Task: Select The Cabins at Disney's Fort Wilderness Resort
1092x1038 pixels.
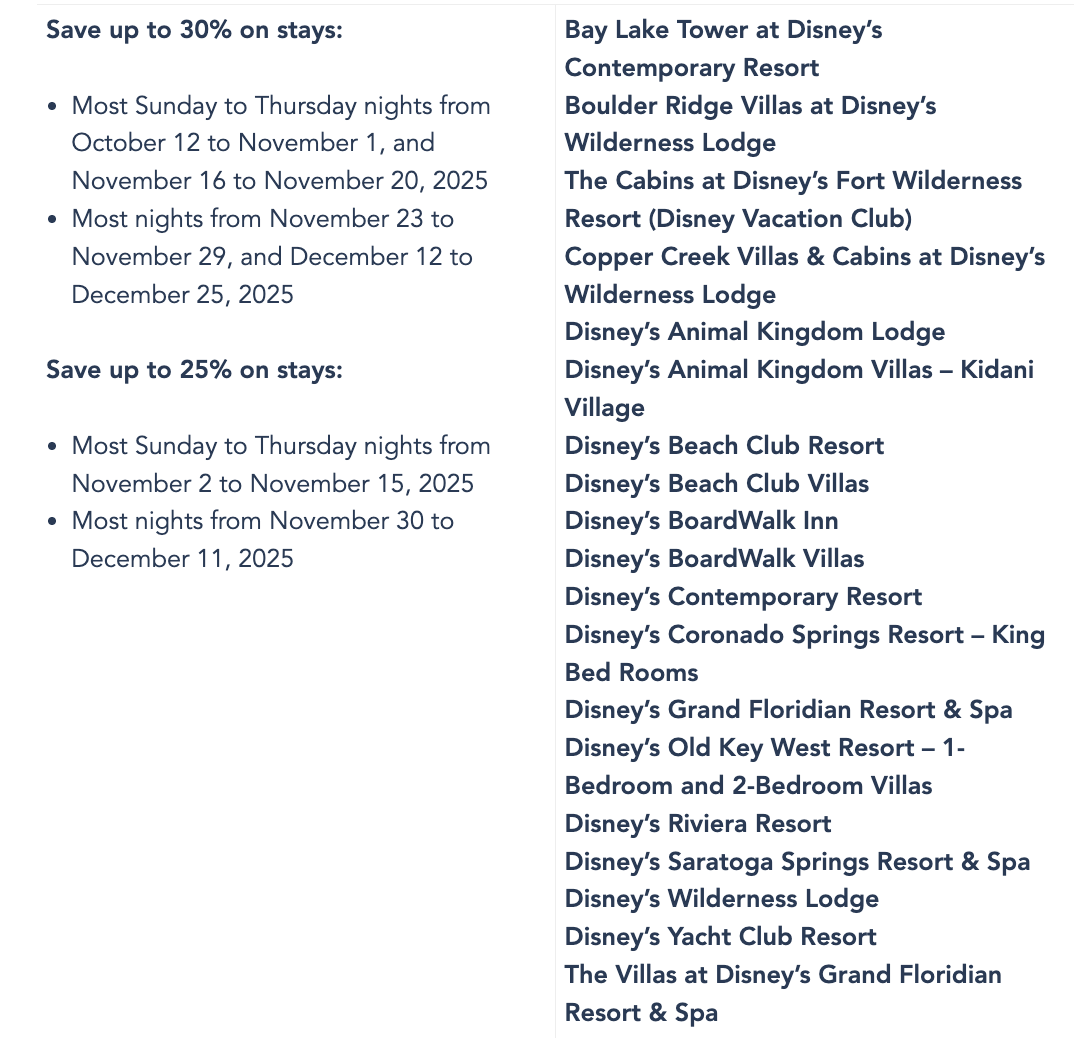Action: (793, 181)
